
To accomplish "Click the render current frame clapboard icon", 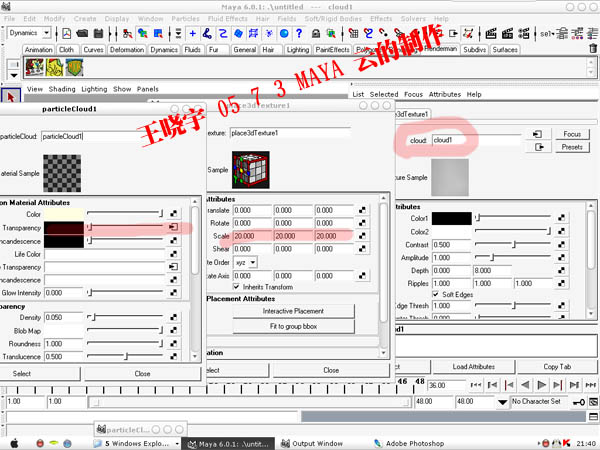I will (491, 34).
